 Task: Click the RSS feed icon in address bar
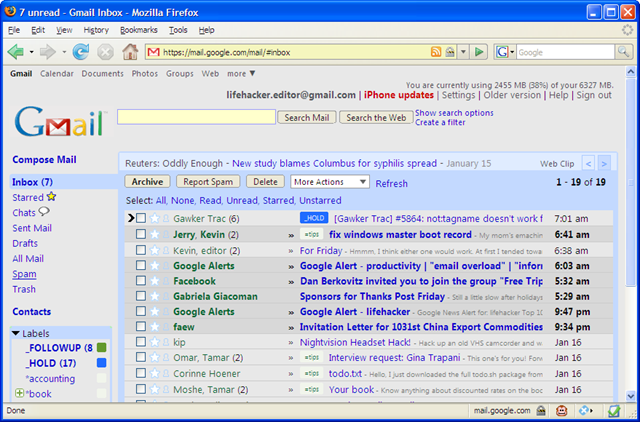436,52
